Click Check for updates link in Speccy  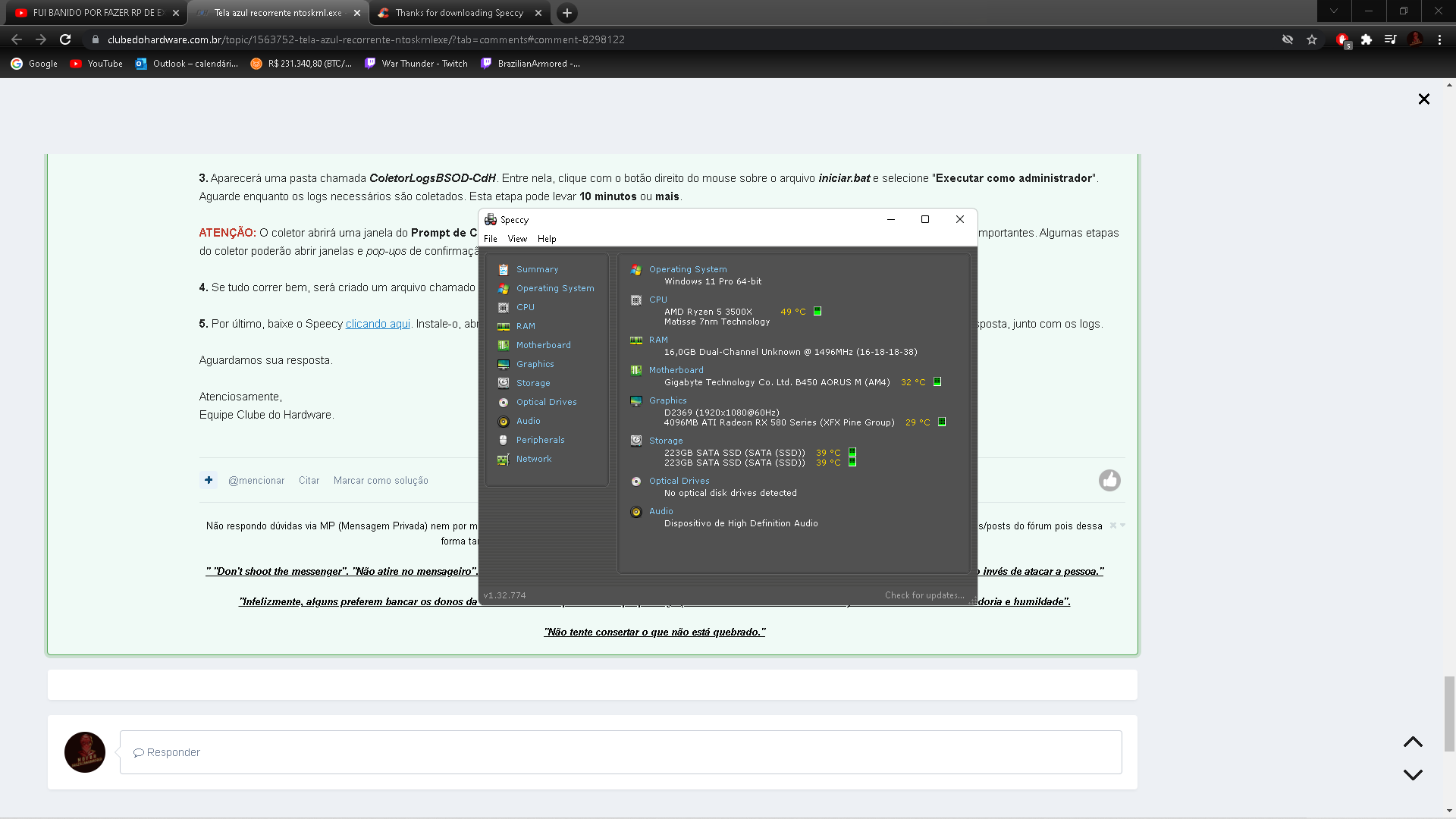pyautogui.click(x=924, y=595)
